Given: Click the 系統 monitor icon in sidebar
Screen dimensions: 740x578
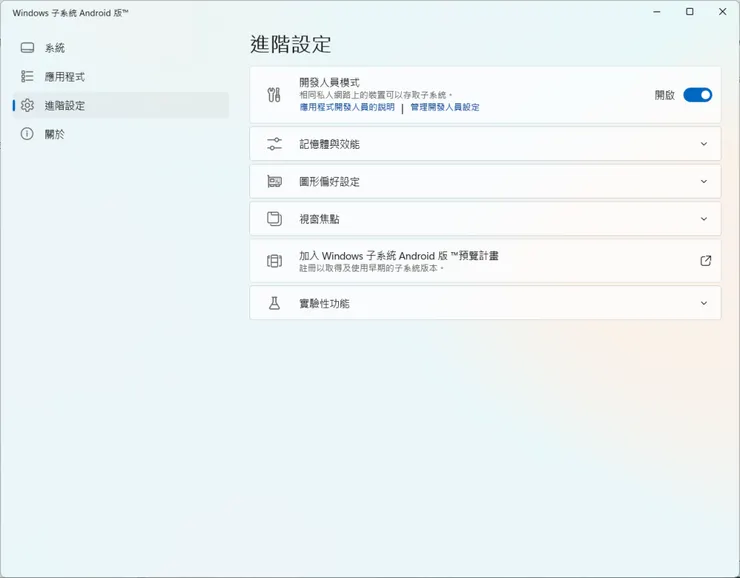Looking at the screenshot, I should click(27, 48).
